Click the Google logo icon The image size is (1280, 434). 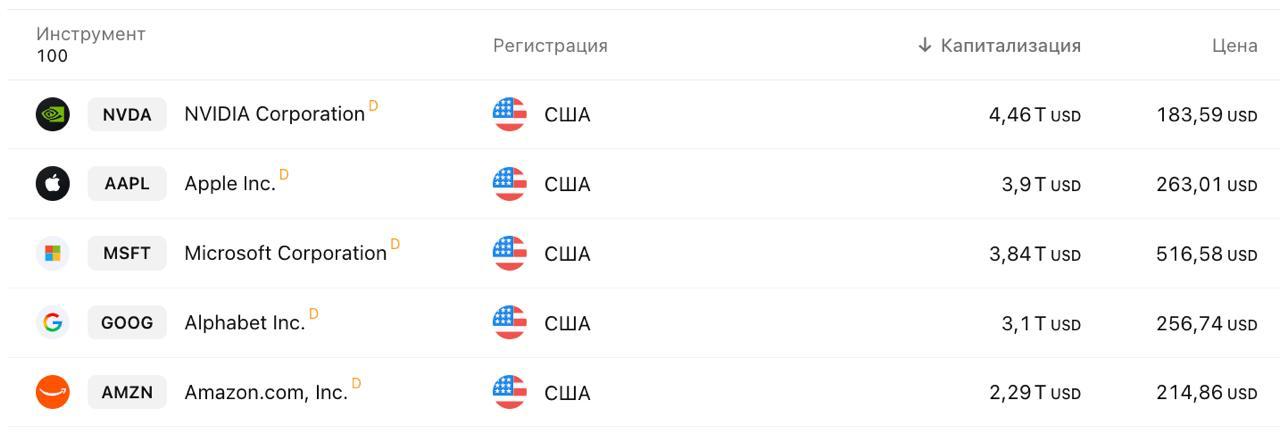coord(53,323)
